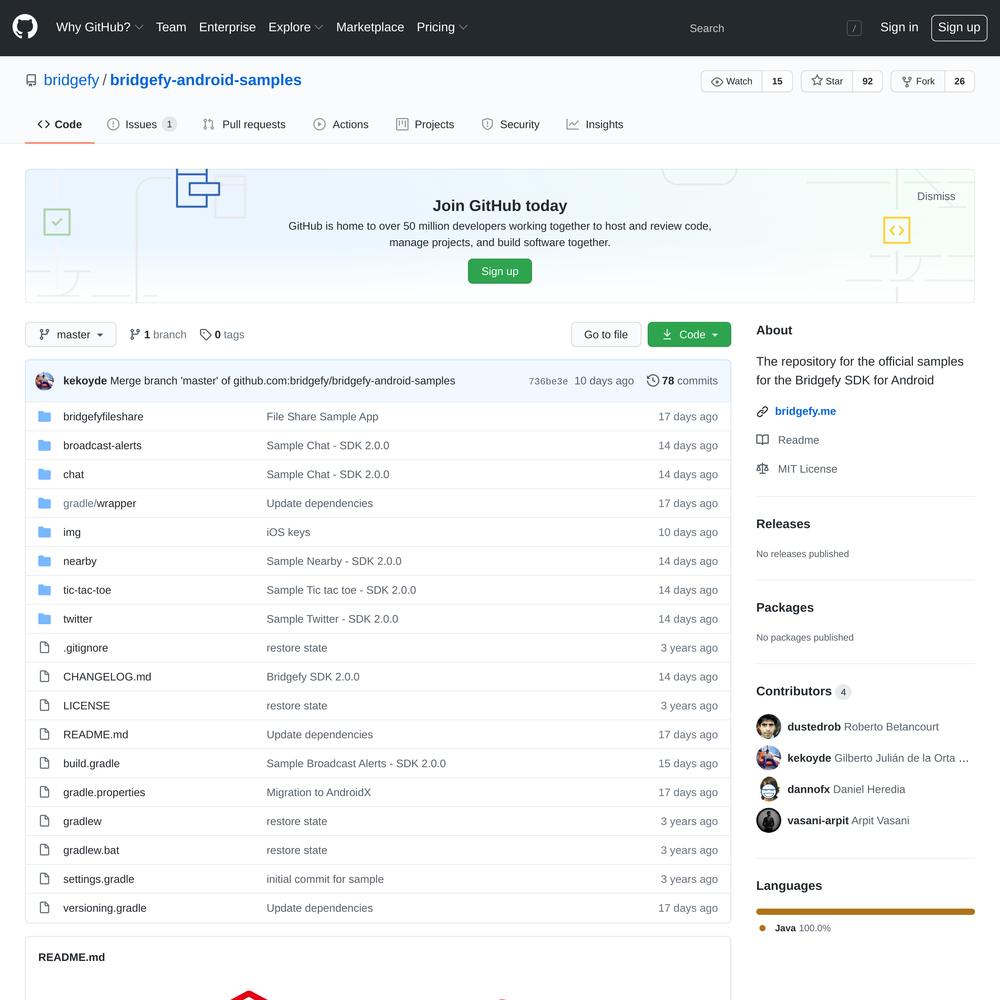Open the Projects tab
Image resolution: width=1000 pixels, height=1000 pixels.
[x=425, y=124]
